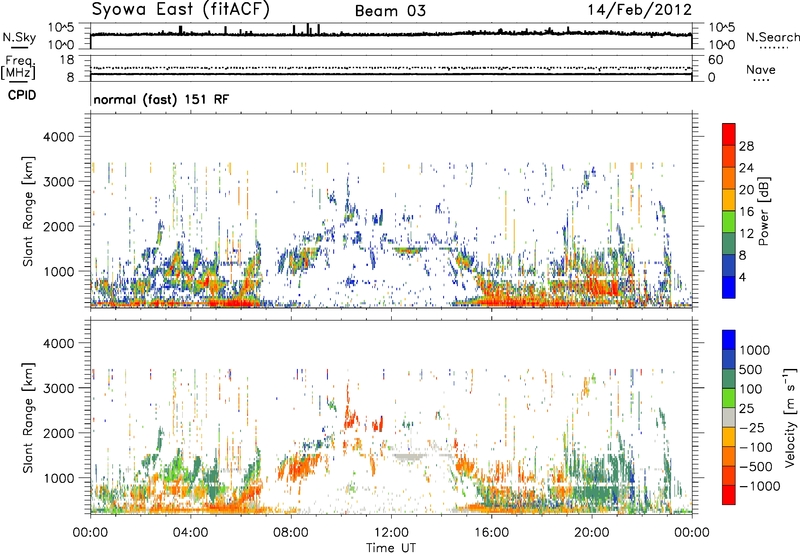Select the 'Beam 03' heading
The height and width of the screenshot is (554, 800).
[390, 11]
